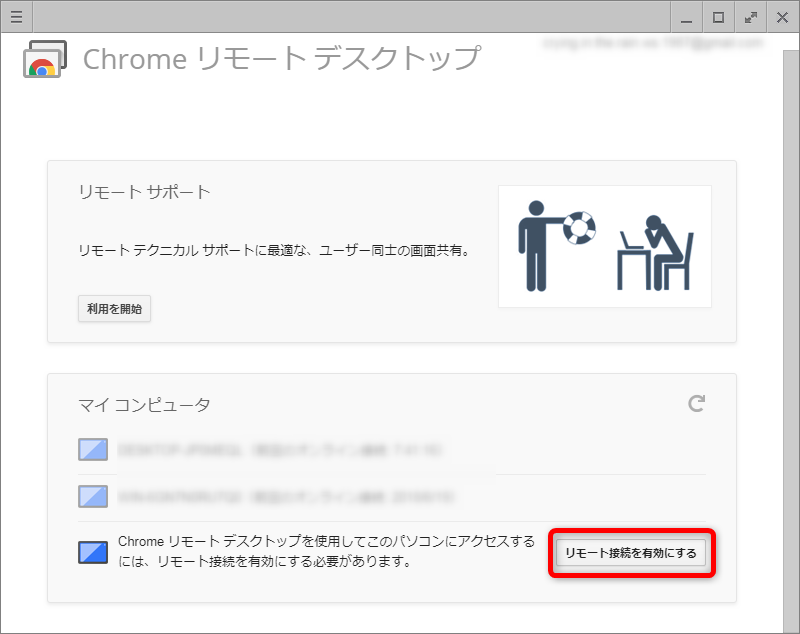Click this-computer icon beside enable-remote text
Viewport: 800px width, 634px height.
coord(93,552)
